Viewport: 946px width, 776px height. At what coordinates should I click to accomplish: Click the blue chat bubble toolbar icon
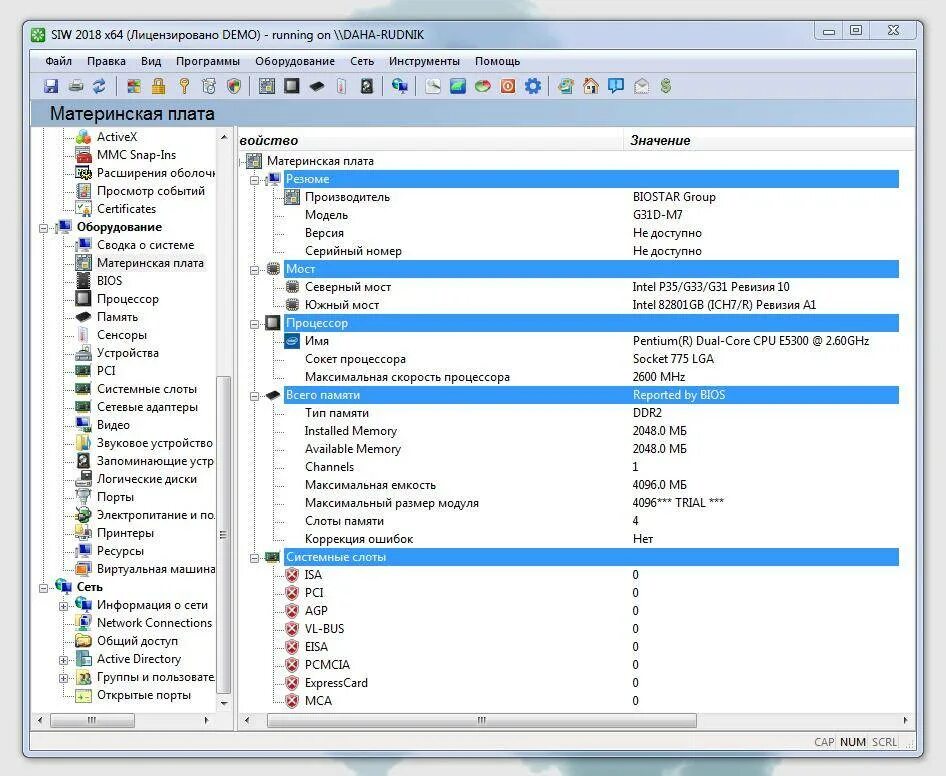point(616,86)
